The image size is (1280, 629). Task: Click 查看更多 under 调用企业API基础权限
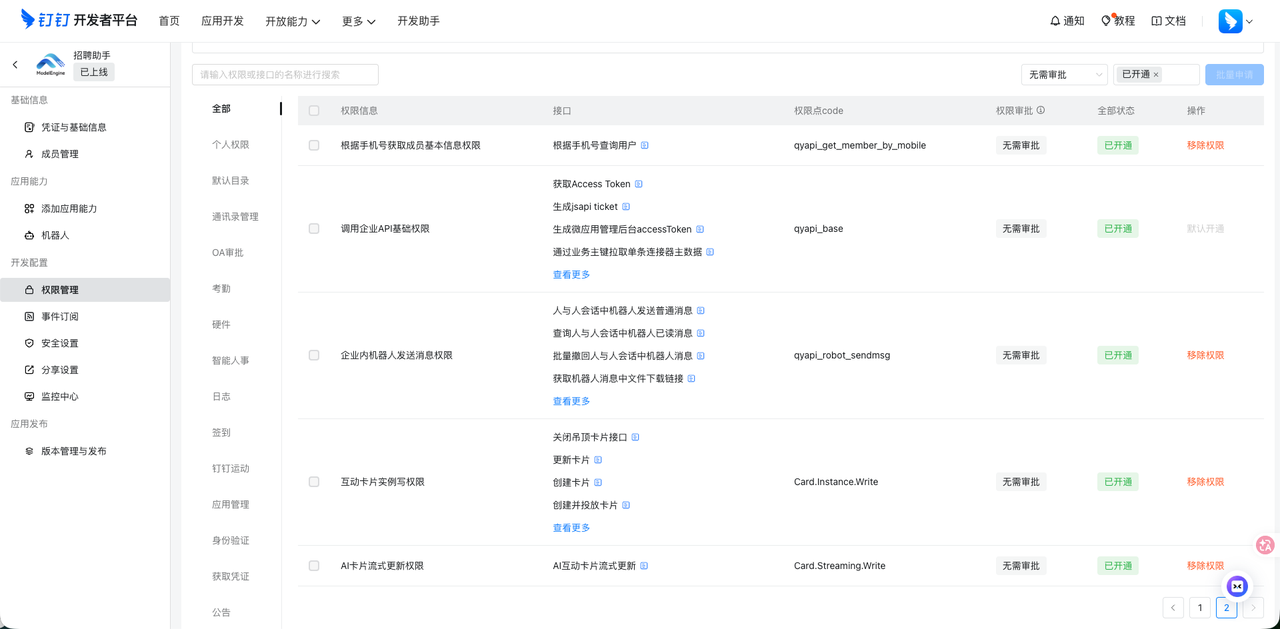tap(570, 274)
